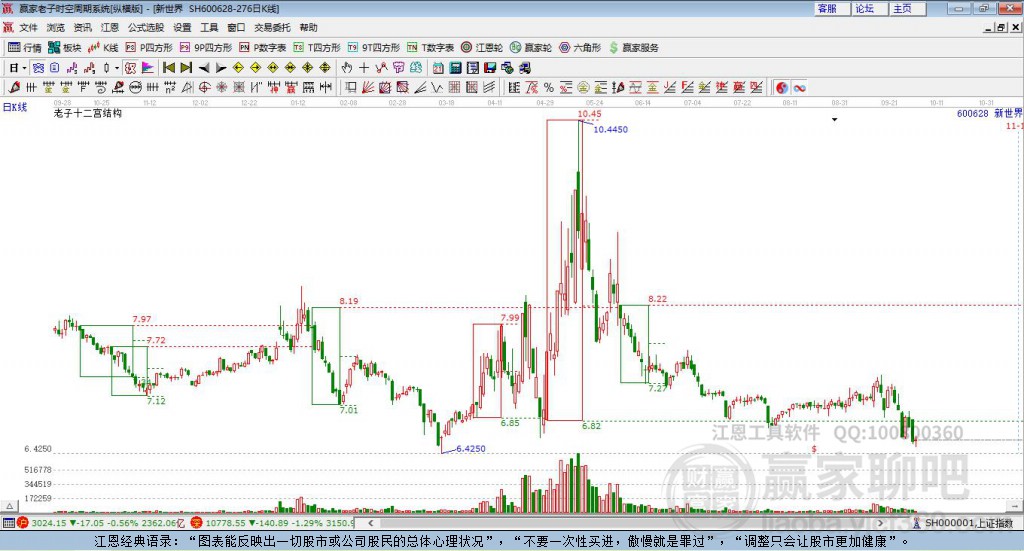Click the 客服 customer service button
This screenshot has height=551, width=1024.
pyautogui.click(x=827, y=8)
